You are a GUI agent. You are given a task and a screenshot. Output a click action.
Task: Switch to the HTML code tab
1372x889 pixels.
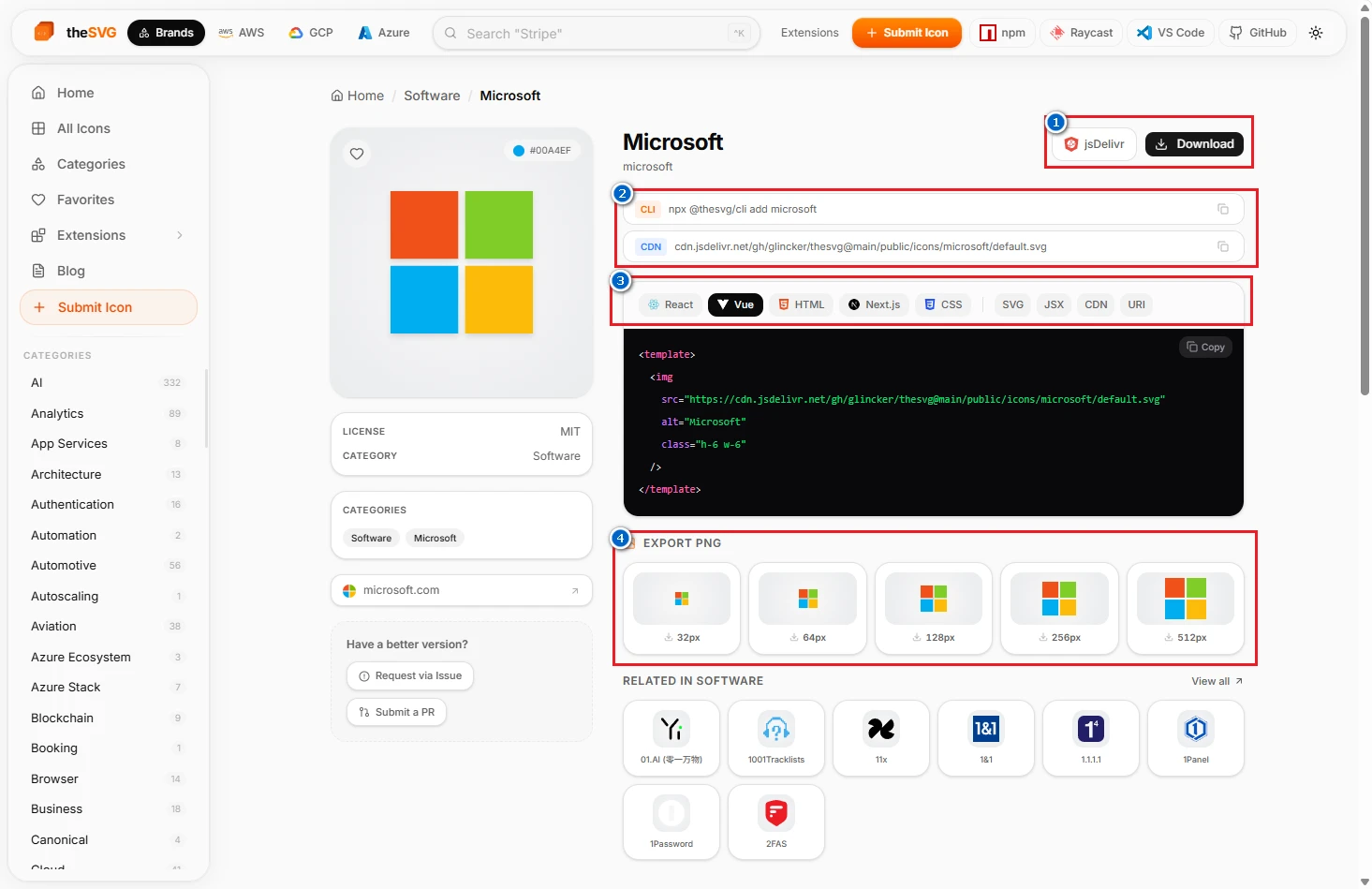coord(802,304)
